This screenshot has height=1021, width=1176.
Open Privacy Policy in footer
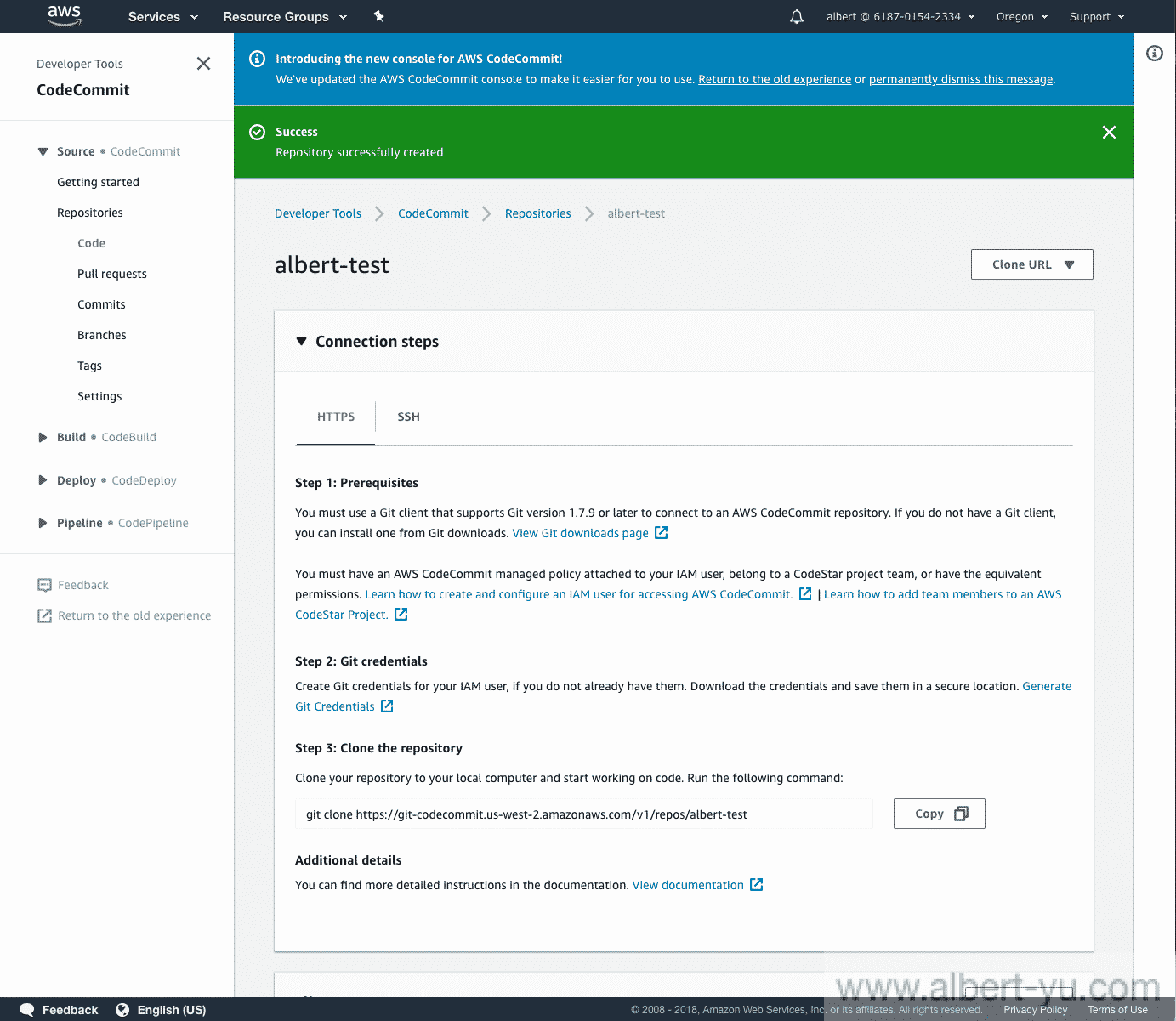tap(1035, 1010)
